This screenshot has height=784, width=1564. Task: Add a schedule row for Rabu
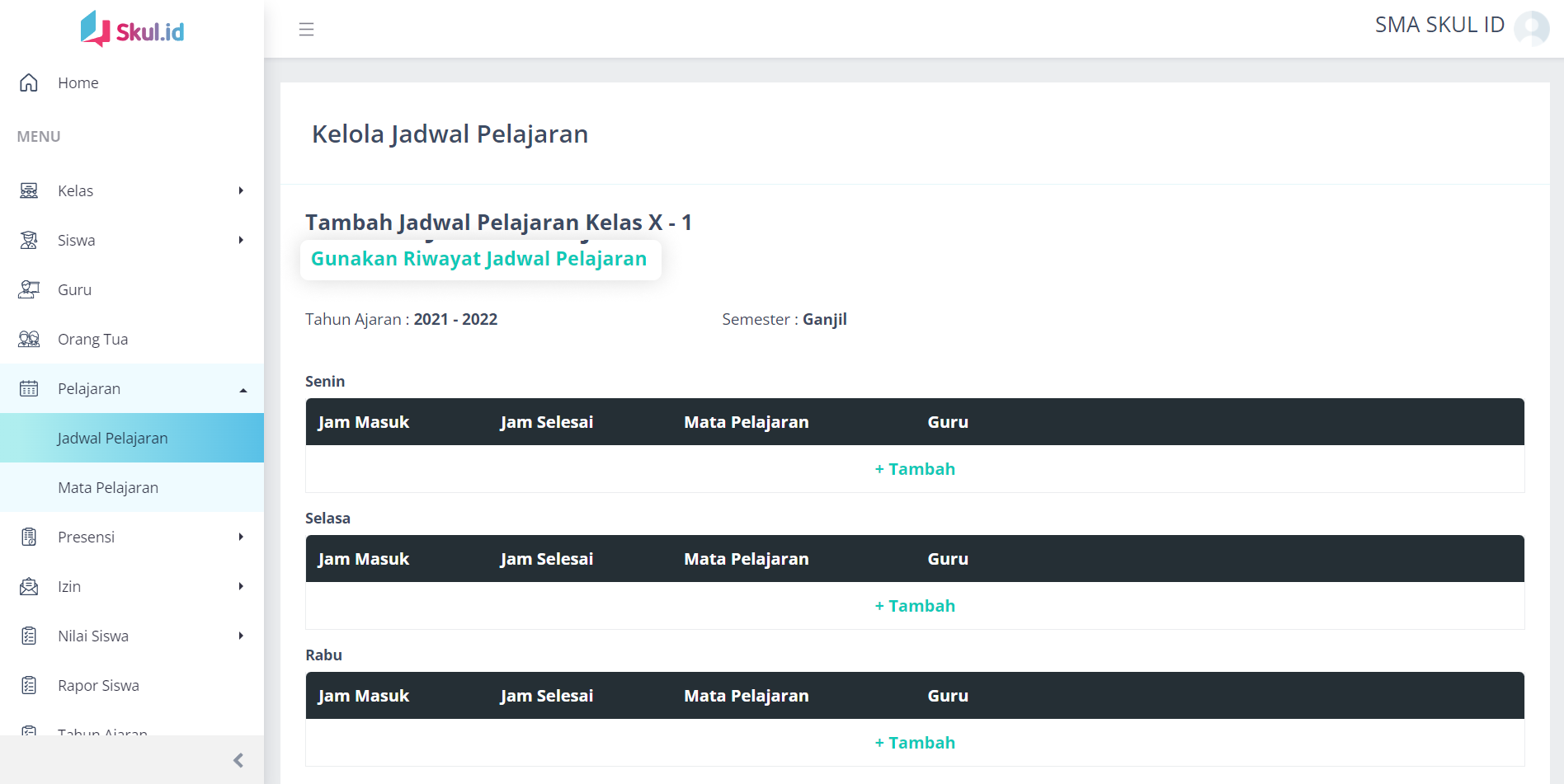[915, 743]
